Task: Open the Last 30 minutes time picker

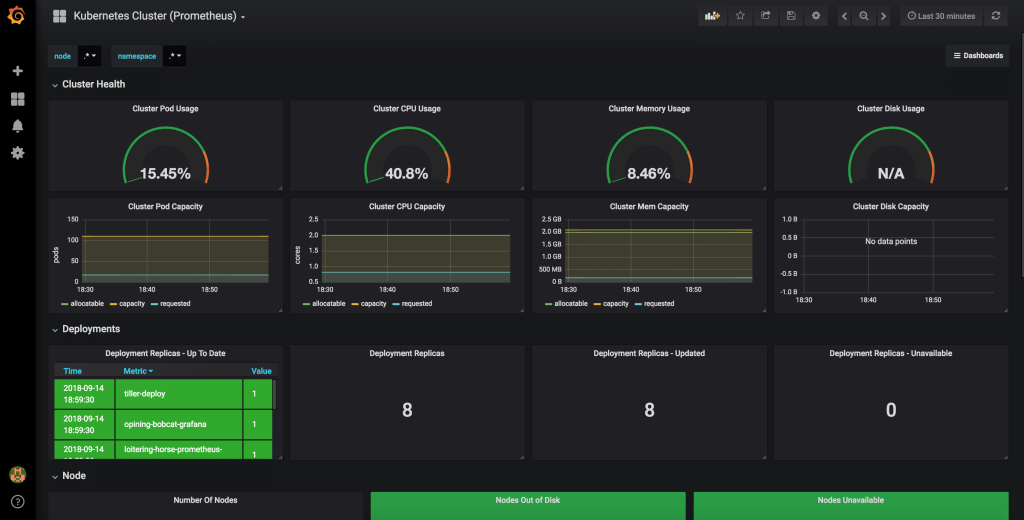Action: (x=941, y=16)
